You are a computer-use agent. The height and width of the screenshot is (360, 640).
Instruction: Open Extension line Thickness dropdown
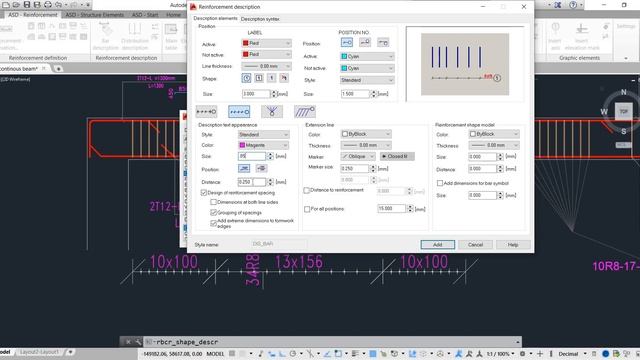coord(366,145)
